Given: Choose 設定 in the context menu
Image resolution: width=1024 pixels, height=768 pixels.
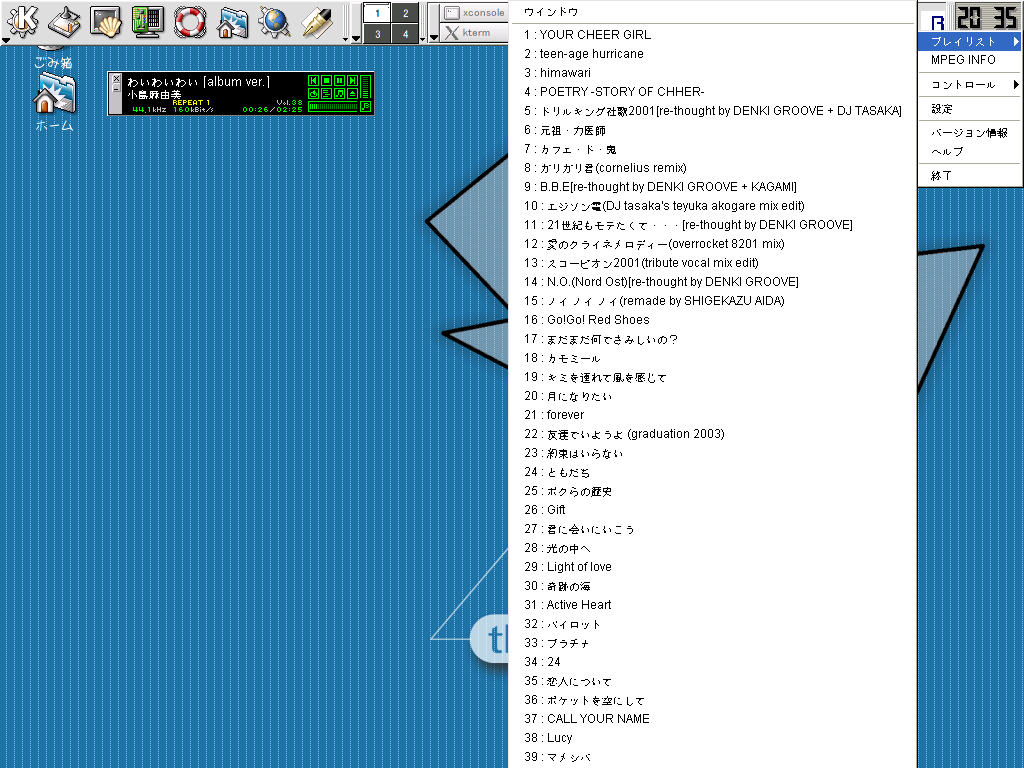Looking at the screenshot, I should [942, 109].
